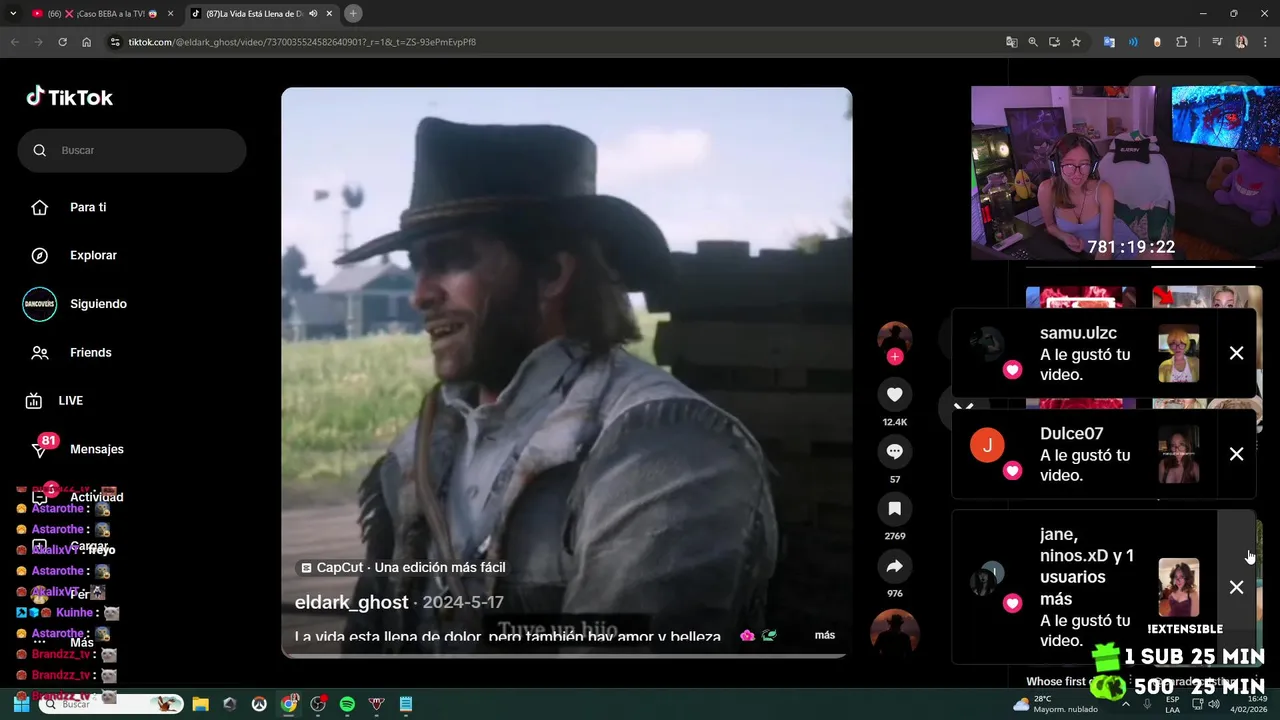Open Overwatch from the taskbar

pos(259,704)
